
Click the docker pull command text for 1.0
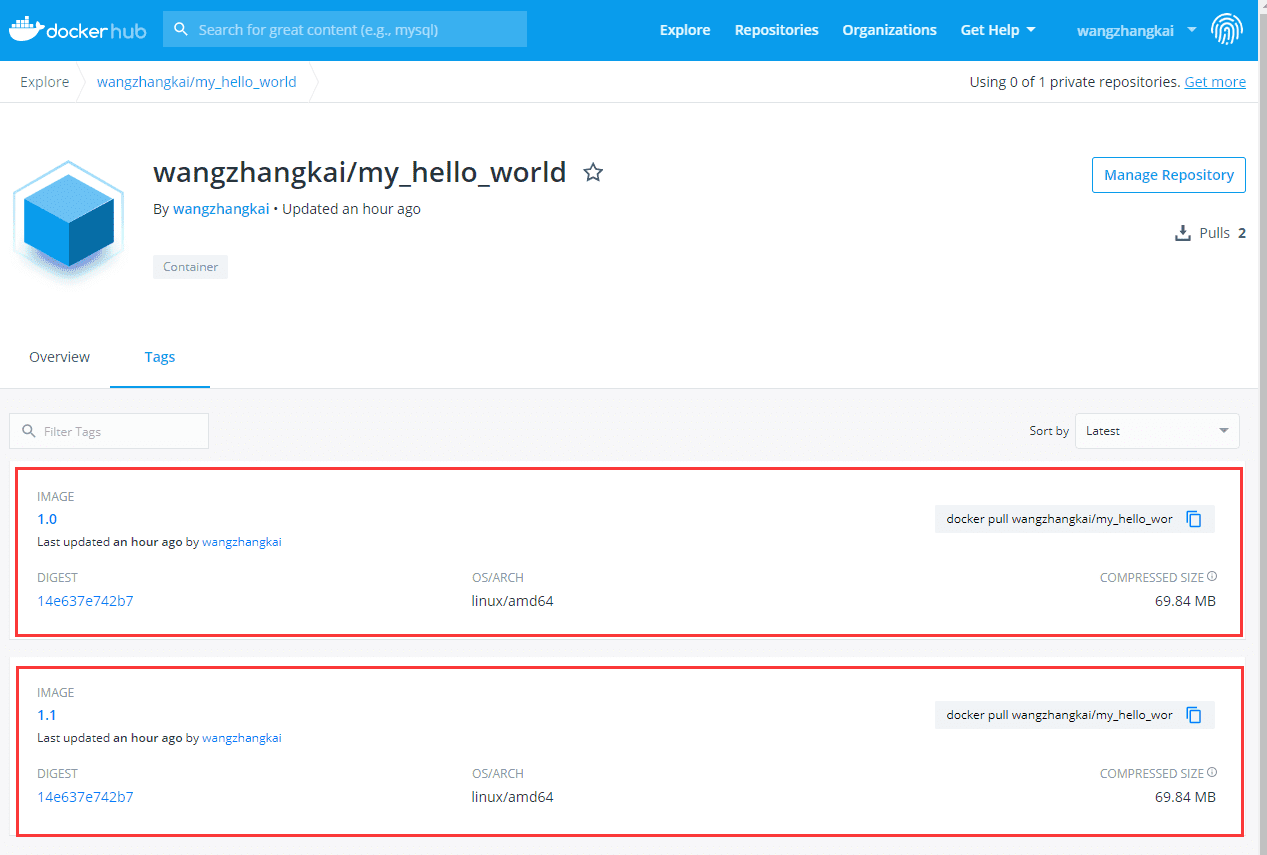[x=1059, y=519]
